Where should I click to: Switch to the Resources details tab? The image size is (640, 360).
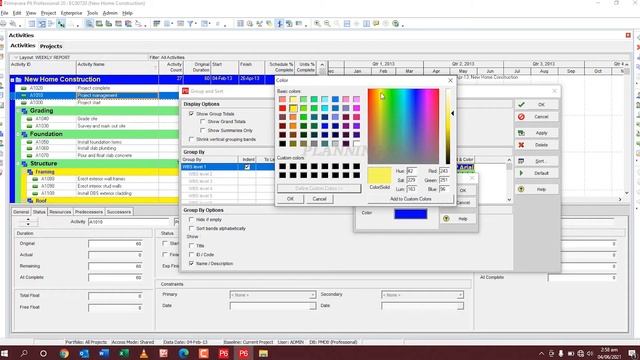click(x=60, y=212)
